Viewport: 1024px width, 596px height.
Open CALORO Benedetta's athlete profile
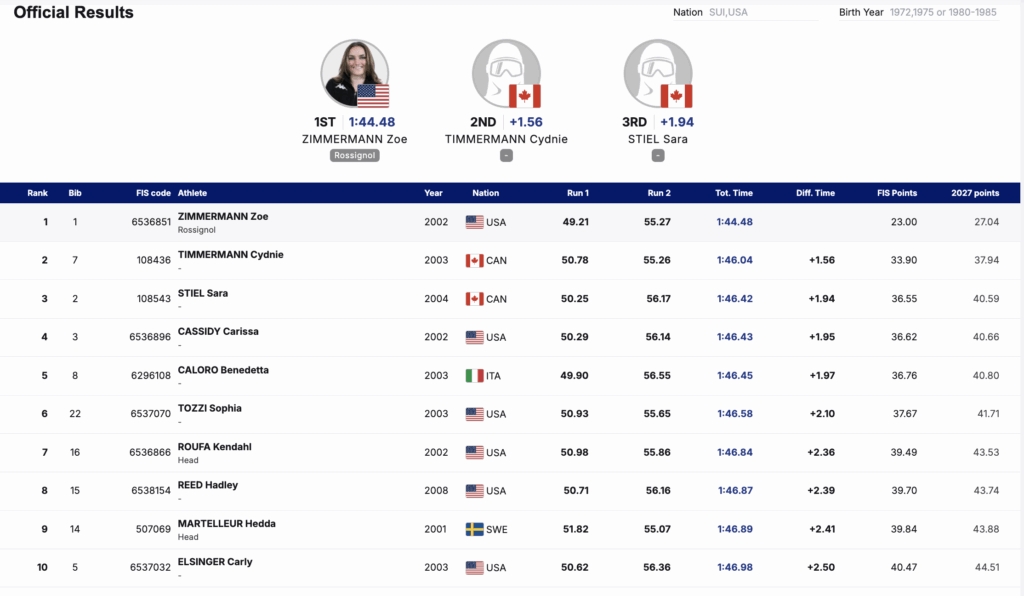pyautogui.click(x=223, y=370)
